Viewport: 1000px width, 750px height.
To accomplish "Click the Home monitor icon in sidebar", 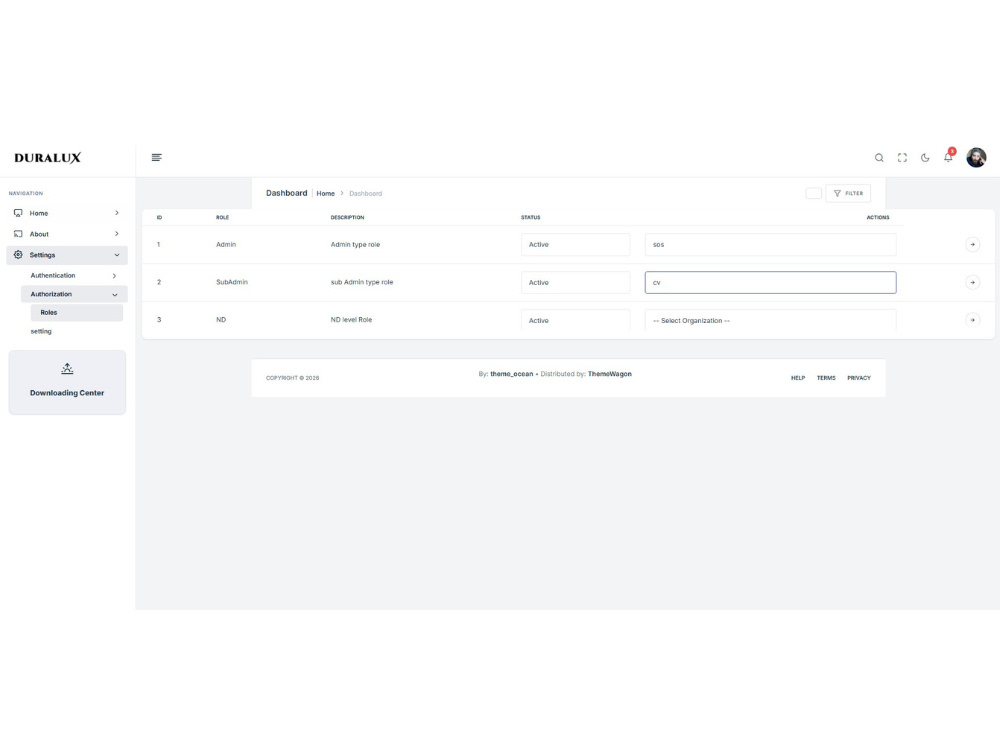I will point(18,213).
